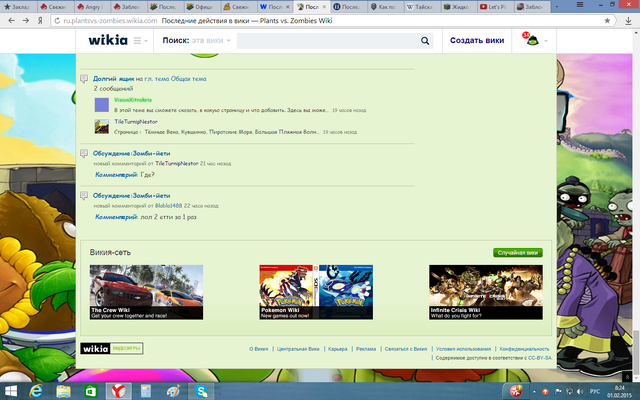Open volume control in system tray
The width and height of the screenshot is (640, 400).
click(580, 392)
